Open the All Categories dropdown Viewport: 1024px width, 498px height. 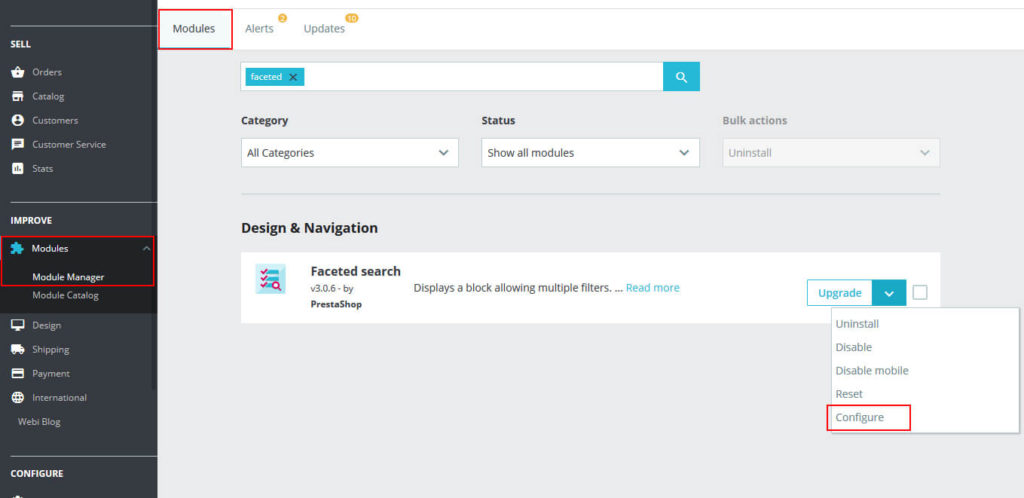pyautogui.click(x=349, y=153)
